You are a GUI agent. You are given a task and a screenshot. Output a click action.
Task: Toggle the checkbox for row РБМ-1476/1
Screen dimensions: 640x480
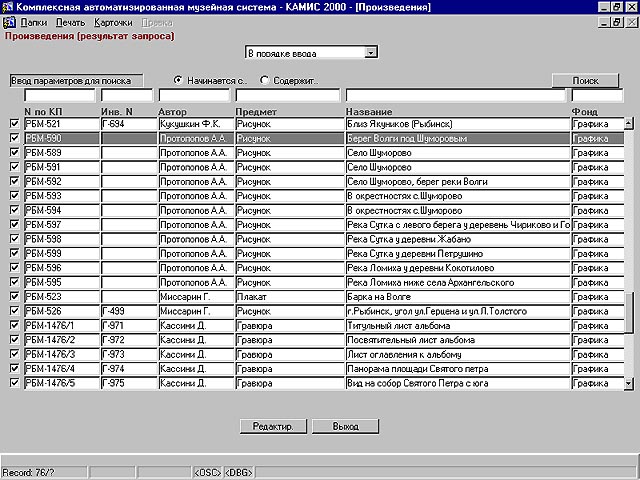(x=15, y=325)
